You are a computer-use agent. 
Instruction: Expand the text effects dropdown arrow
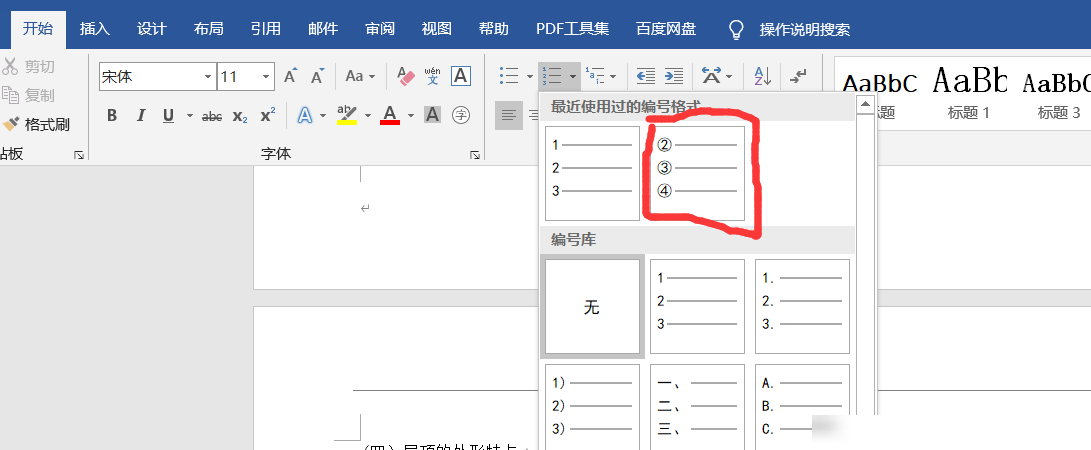coord(323,116)
